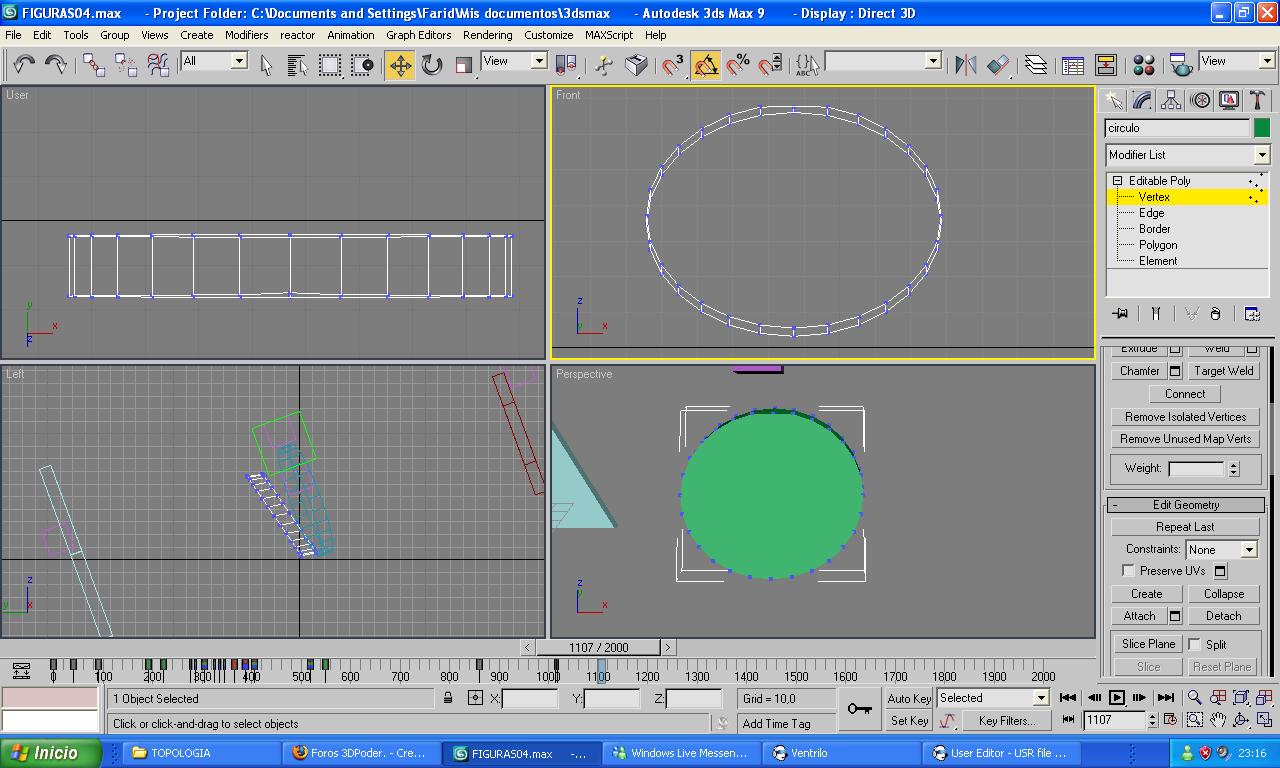Activate the Select and Link tool
Viewport: 1280px width, 768px height.
coord(94,65)
